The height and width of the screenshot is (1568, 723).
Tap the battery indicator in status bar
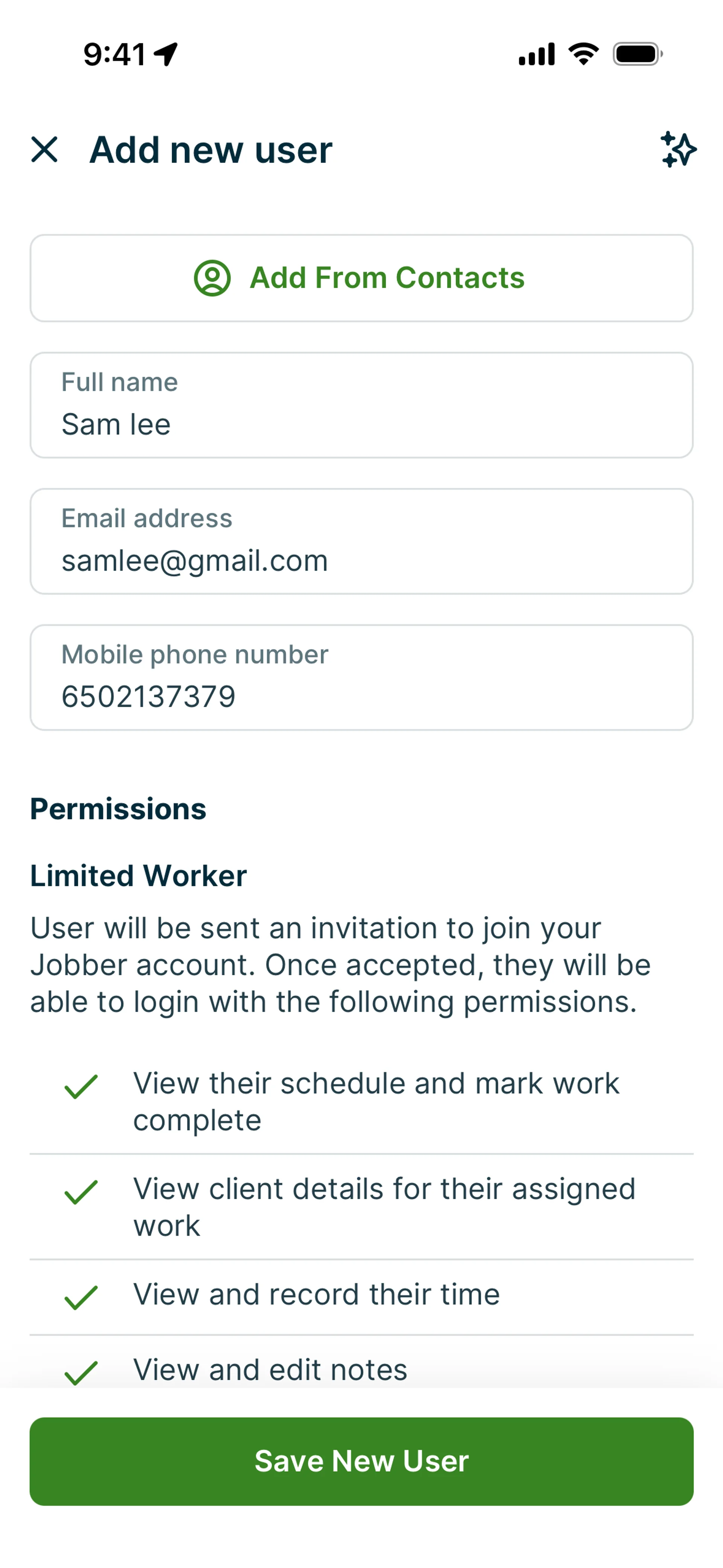637,54
